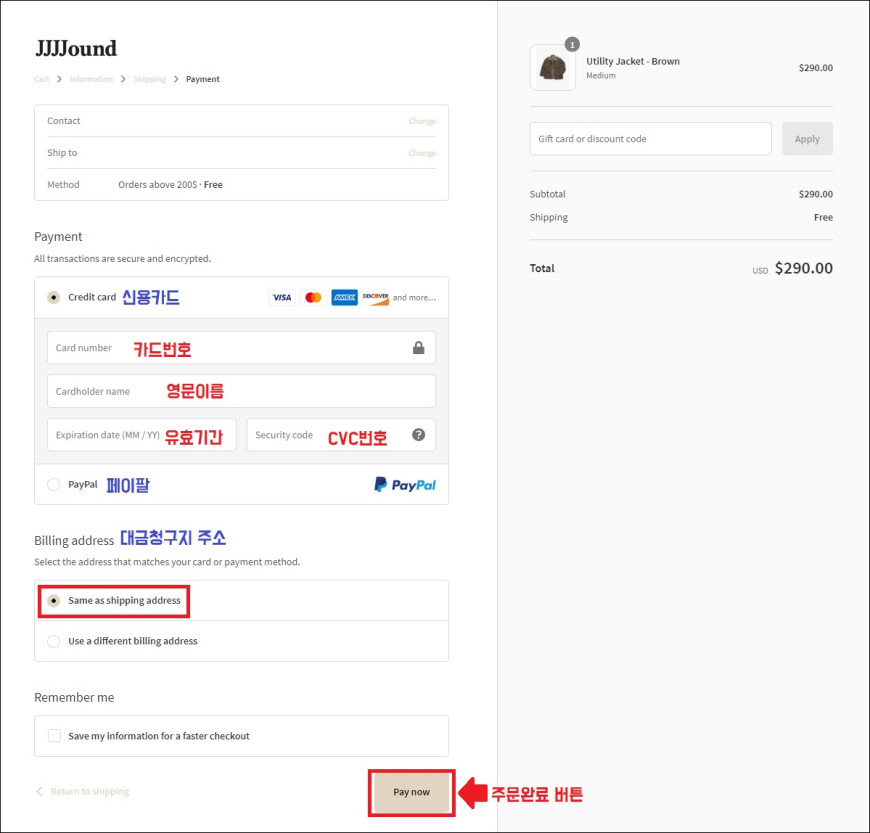Click the 'Billing address' section heading
Viewport: 870px width, 833px height.
74,541
